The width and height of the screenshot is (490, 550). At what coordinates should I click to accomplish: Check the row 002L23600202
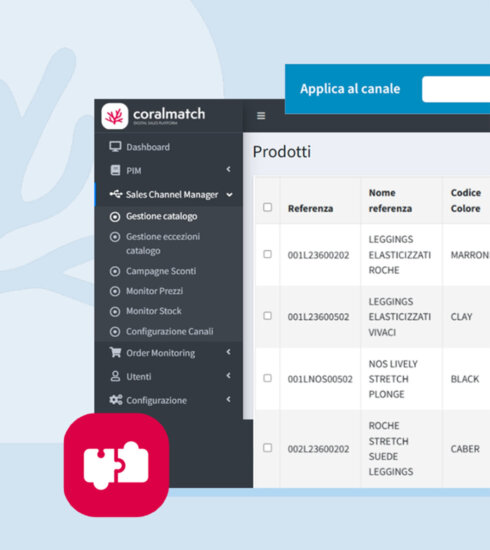click(x=267, y=448)
